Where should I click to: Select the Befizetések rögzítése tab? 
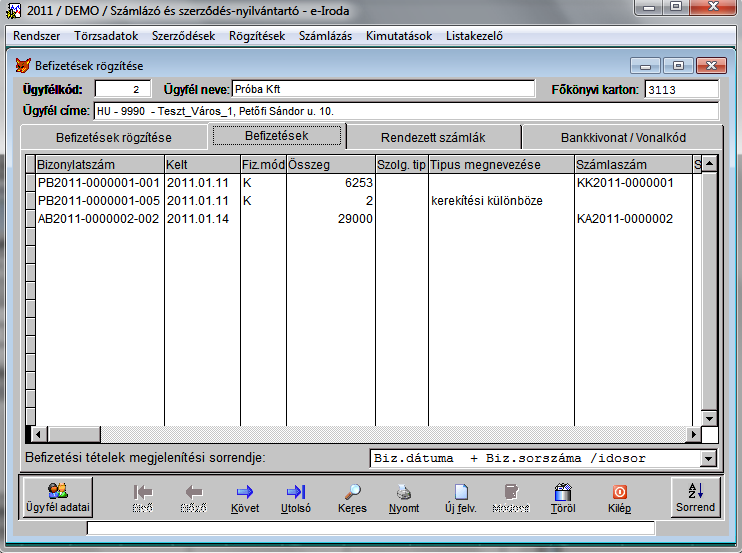[113, 137]
